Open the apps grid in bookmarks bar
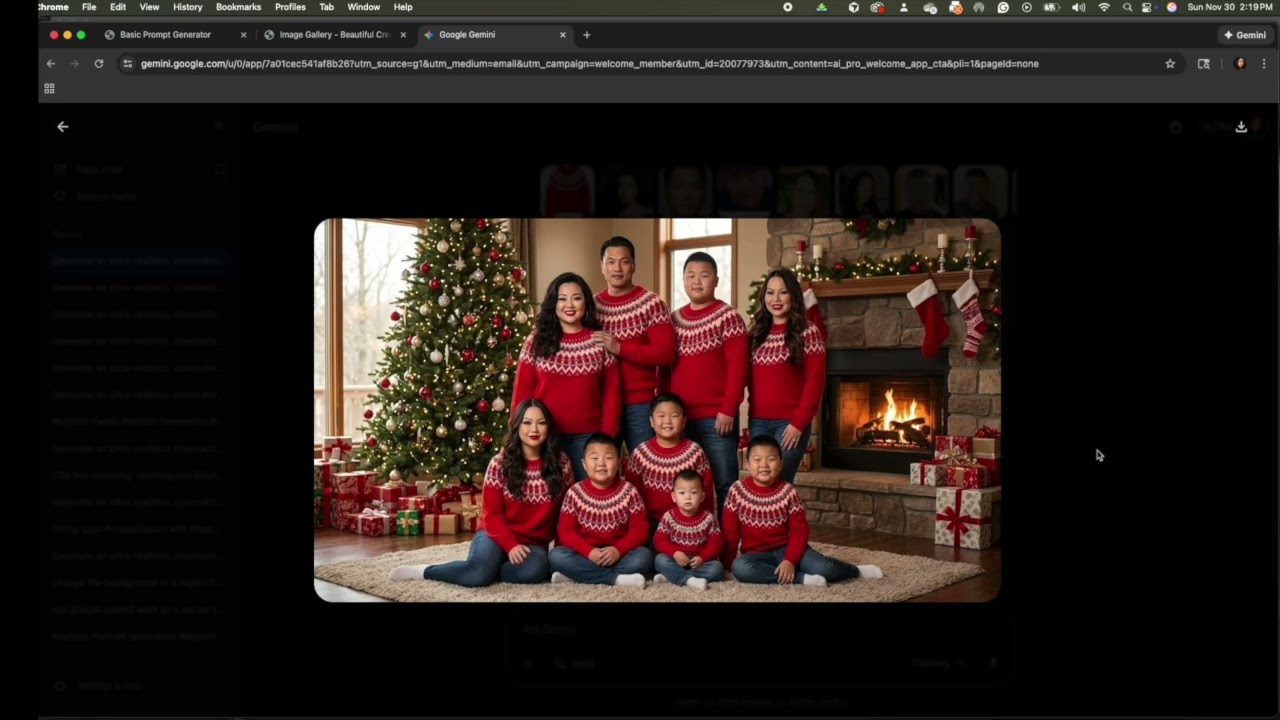The height and width of the screenshot is (720, 1280). [x=49, y=88]
